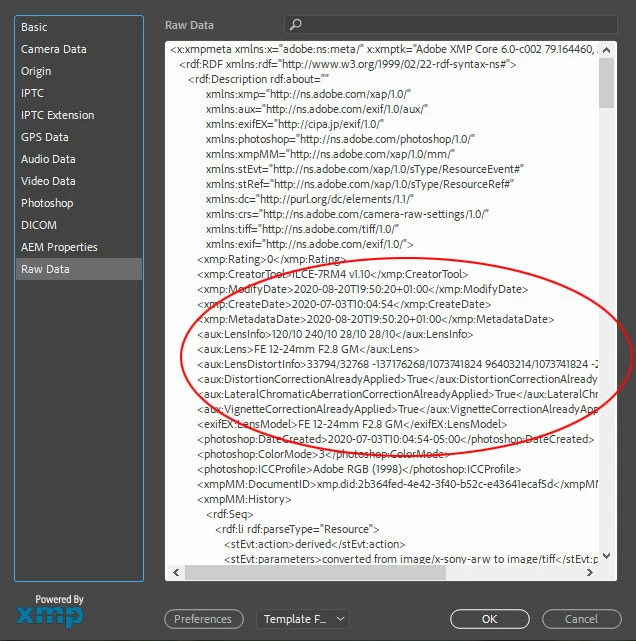
Task: Click the xmlns:exifEX cipa.jp line
Action: 294,124
